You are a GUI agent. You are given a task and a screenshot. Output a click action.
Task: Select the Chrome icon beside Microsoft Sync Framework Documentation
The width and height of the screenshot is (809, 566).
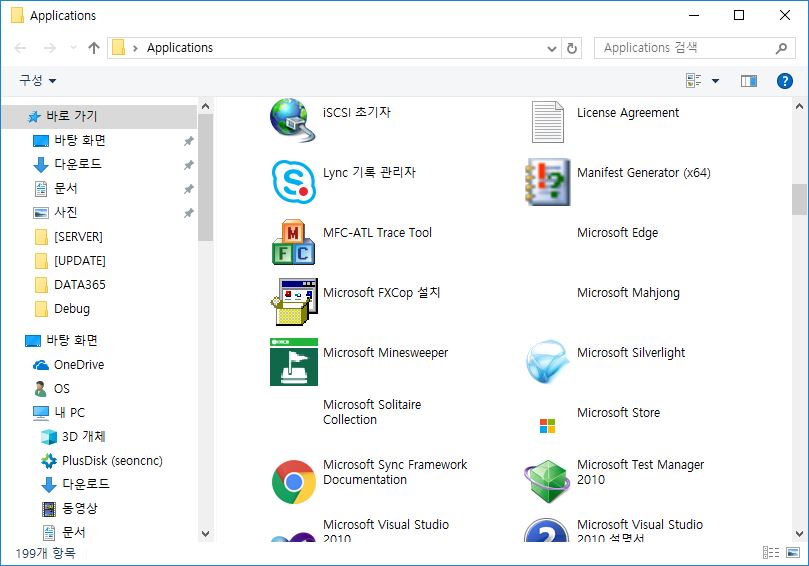(294, 482)
